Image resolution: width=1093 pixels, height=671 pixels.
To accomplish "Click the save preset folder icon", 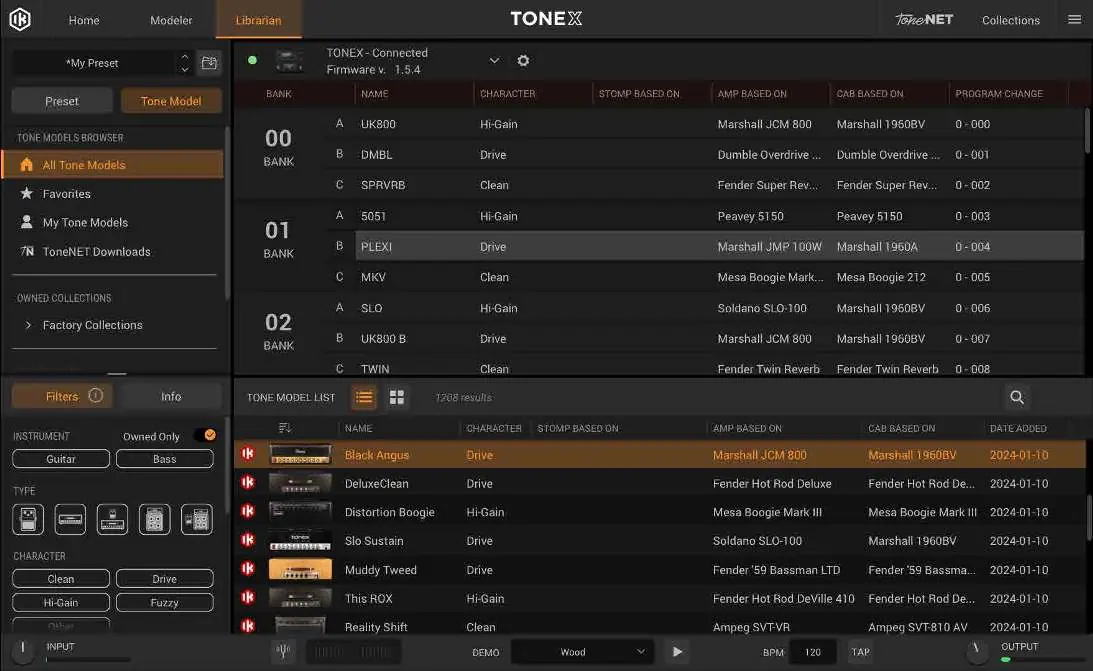I will point(208,63).
